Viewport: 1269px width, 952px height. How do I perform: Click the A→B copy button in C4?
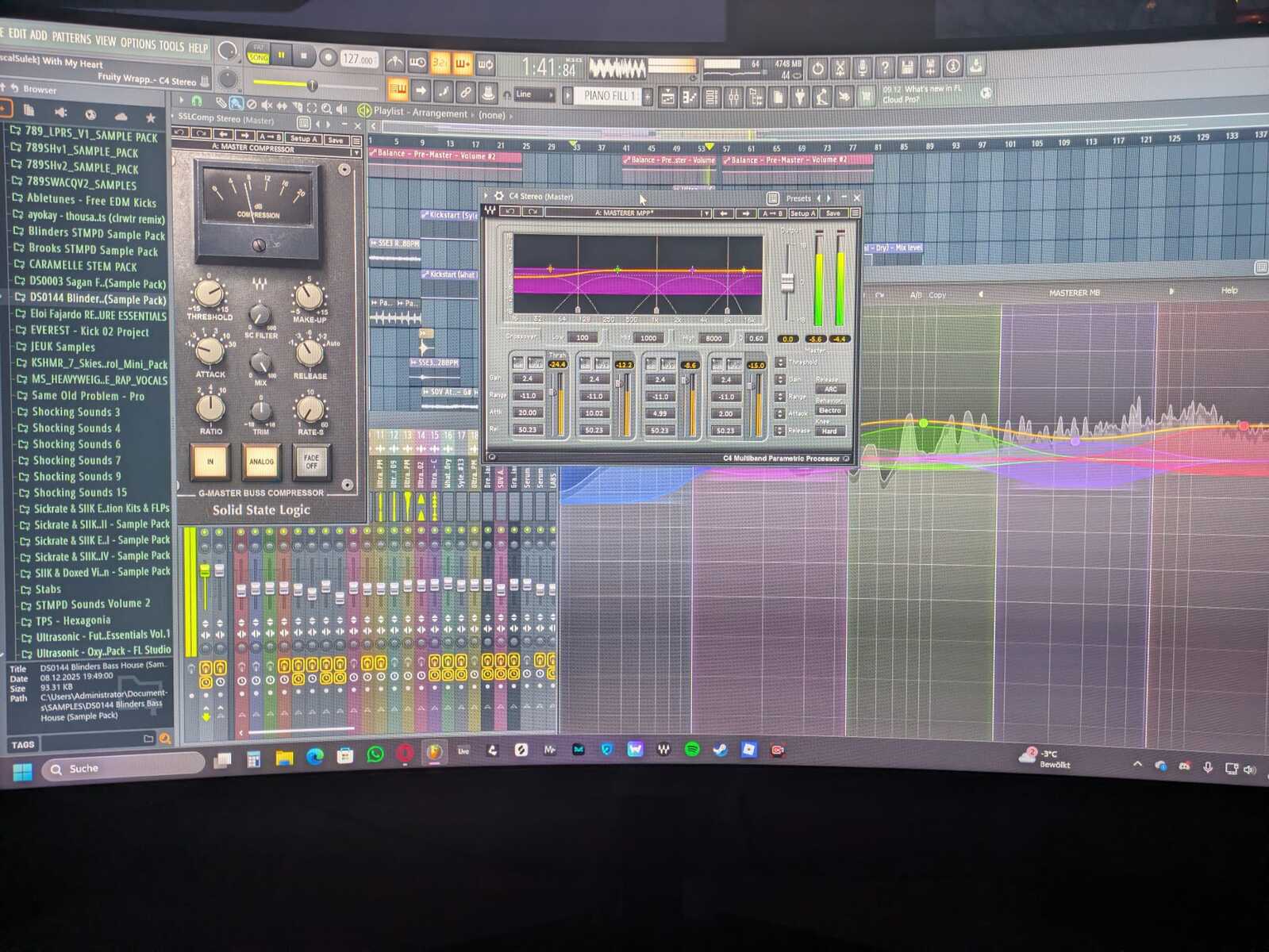[772, 213]
